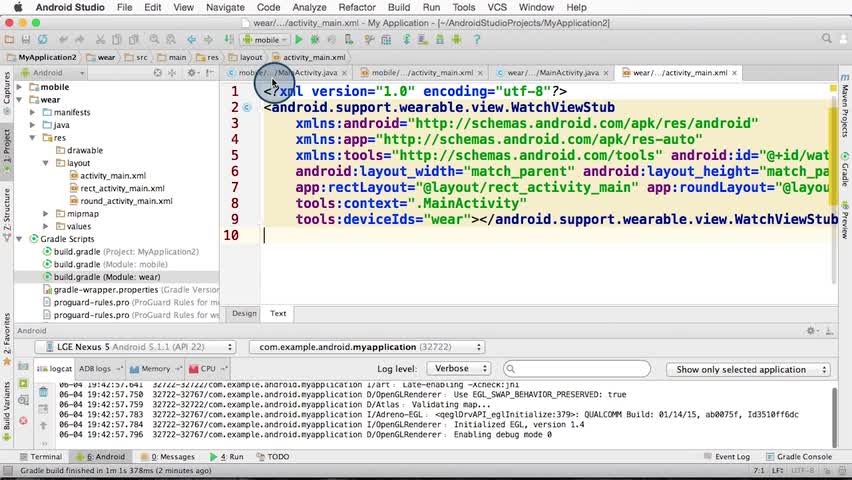
Task: Switch to the Design view tab
Action: click(244, 314)
